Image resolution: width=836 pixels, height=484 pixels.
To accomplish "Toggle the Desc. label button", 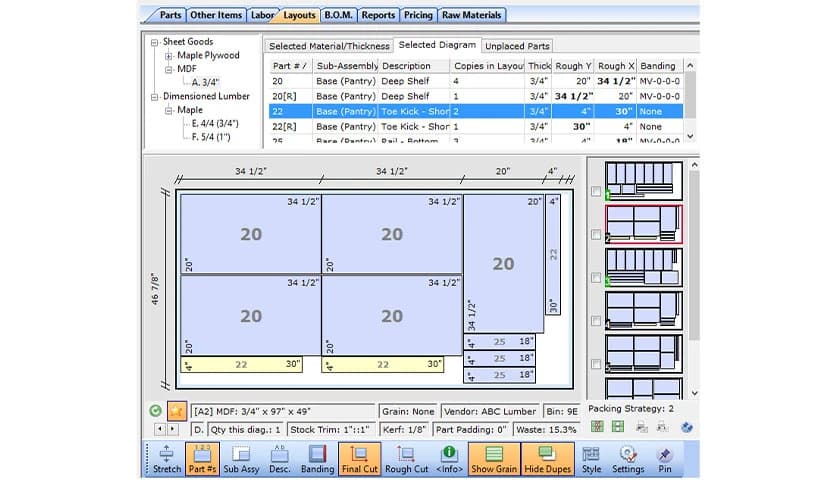I will click(x=279, y=459).
